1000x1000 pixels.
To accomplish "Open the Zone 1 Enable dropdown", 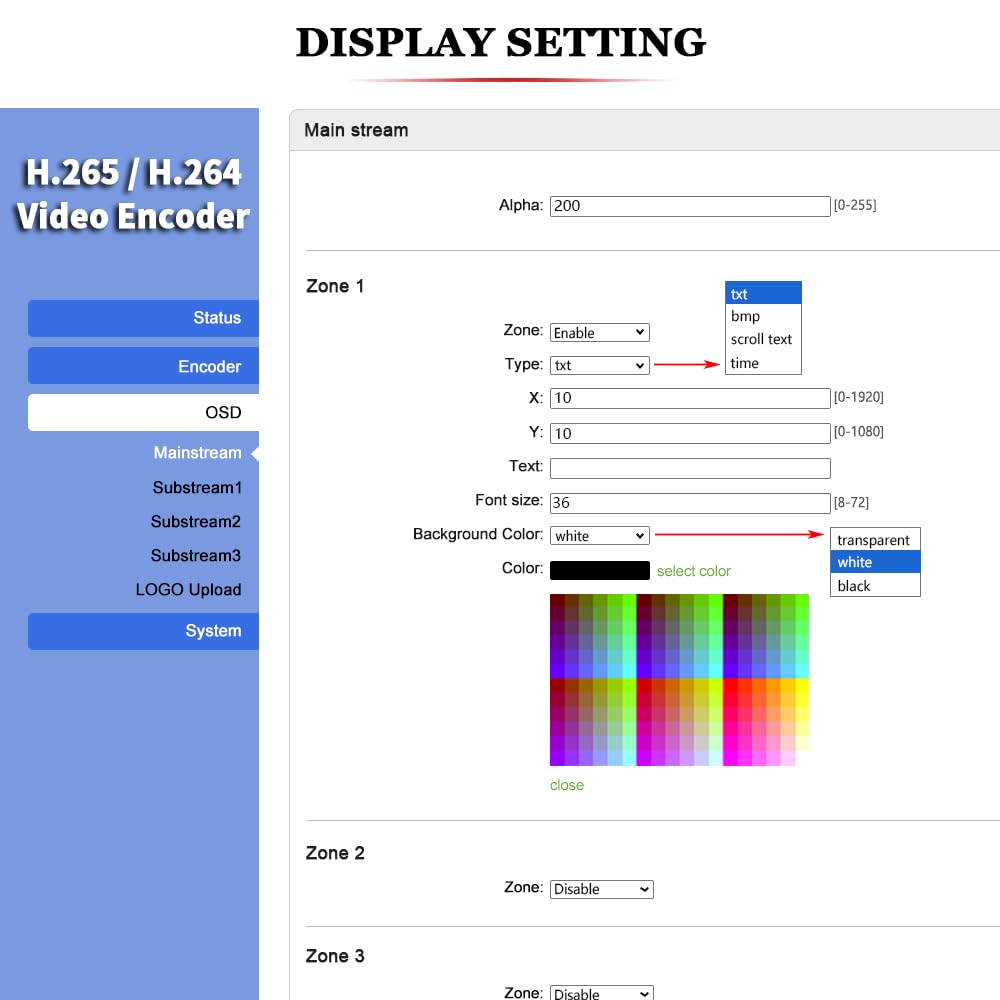I will tap(598, 332).
